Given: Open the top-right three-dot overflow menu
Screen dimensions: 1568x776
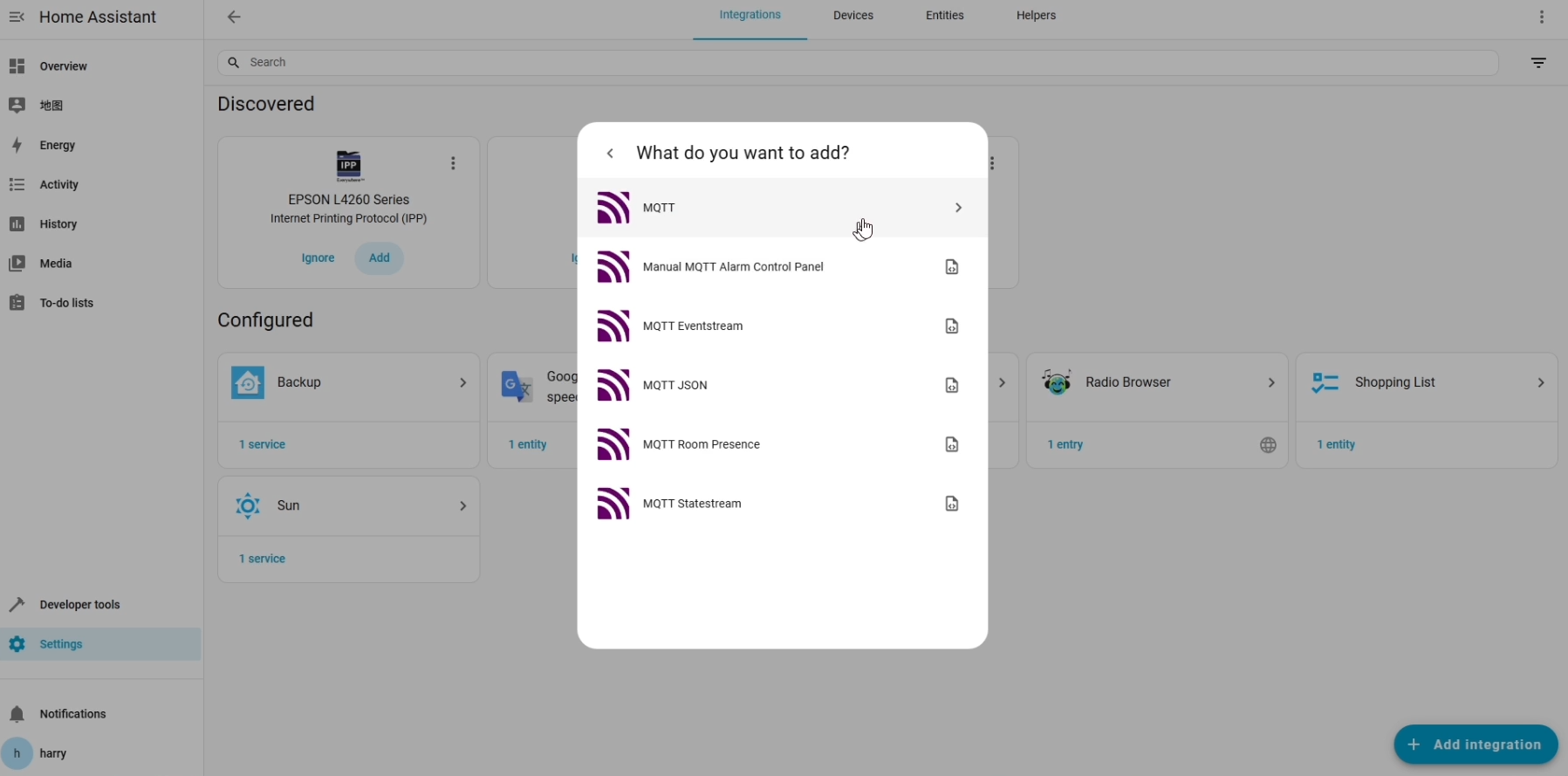Looking at the screenshot, I should [1542, 17].
